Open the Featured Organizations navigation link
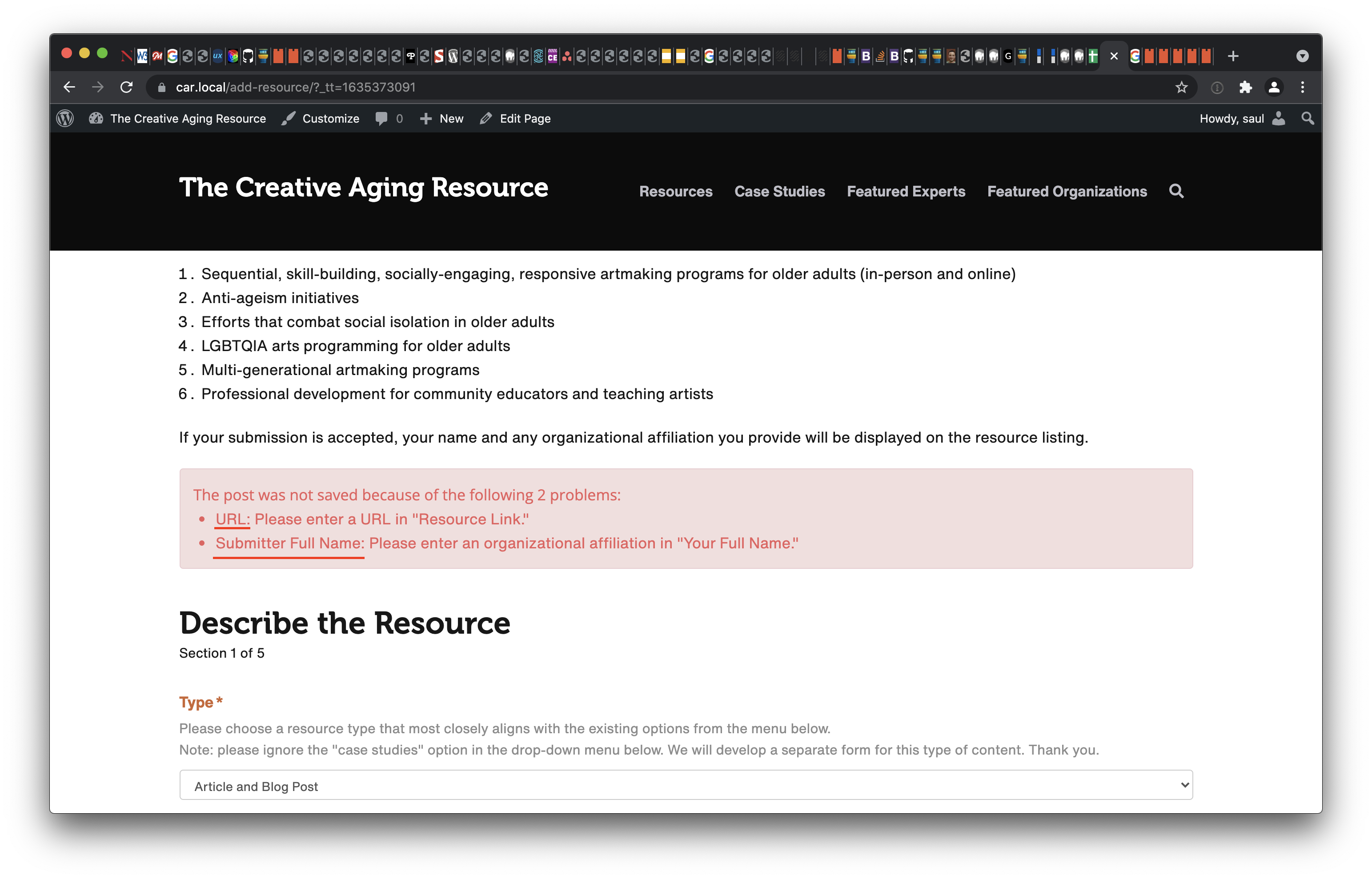Image resolution: width=1372 pixels, height=879 pixels. click(1067, 191)
